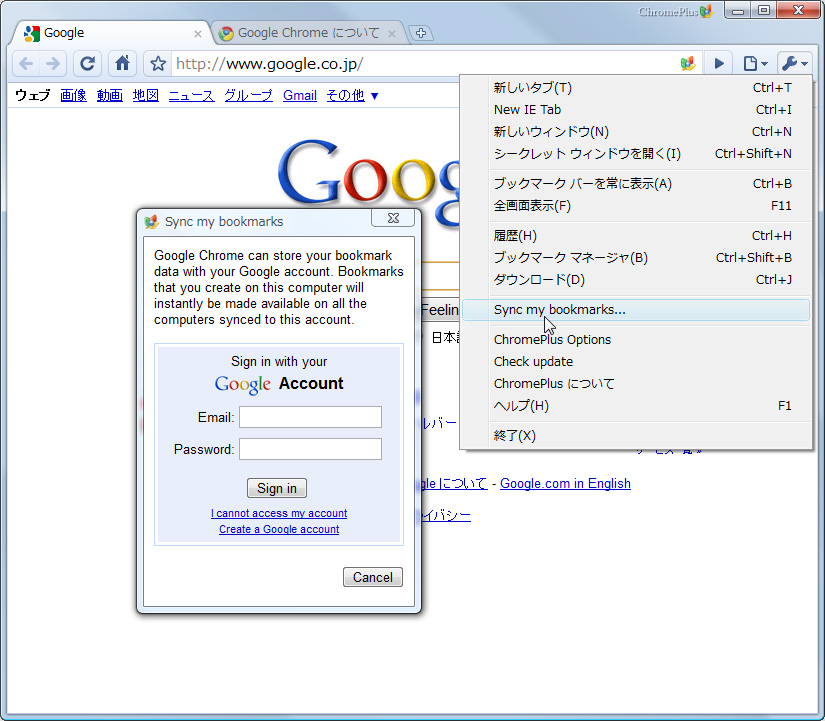Cancel the Sync my bookmarks dialog
The height and width of the screenshot is (721, 825).
[372, 577]
